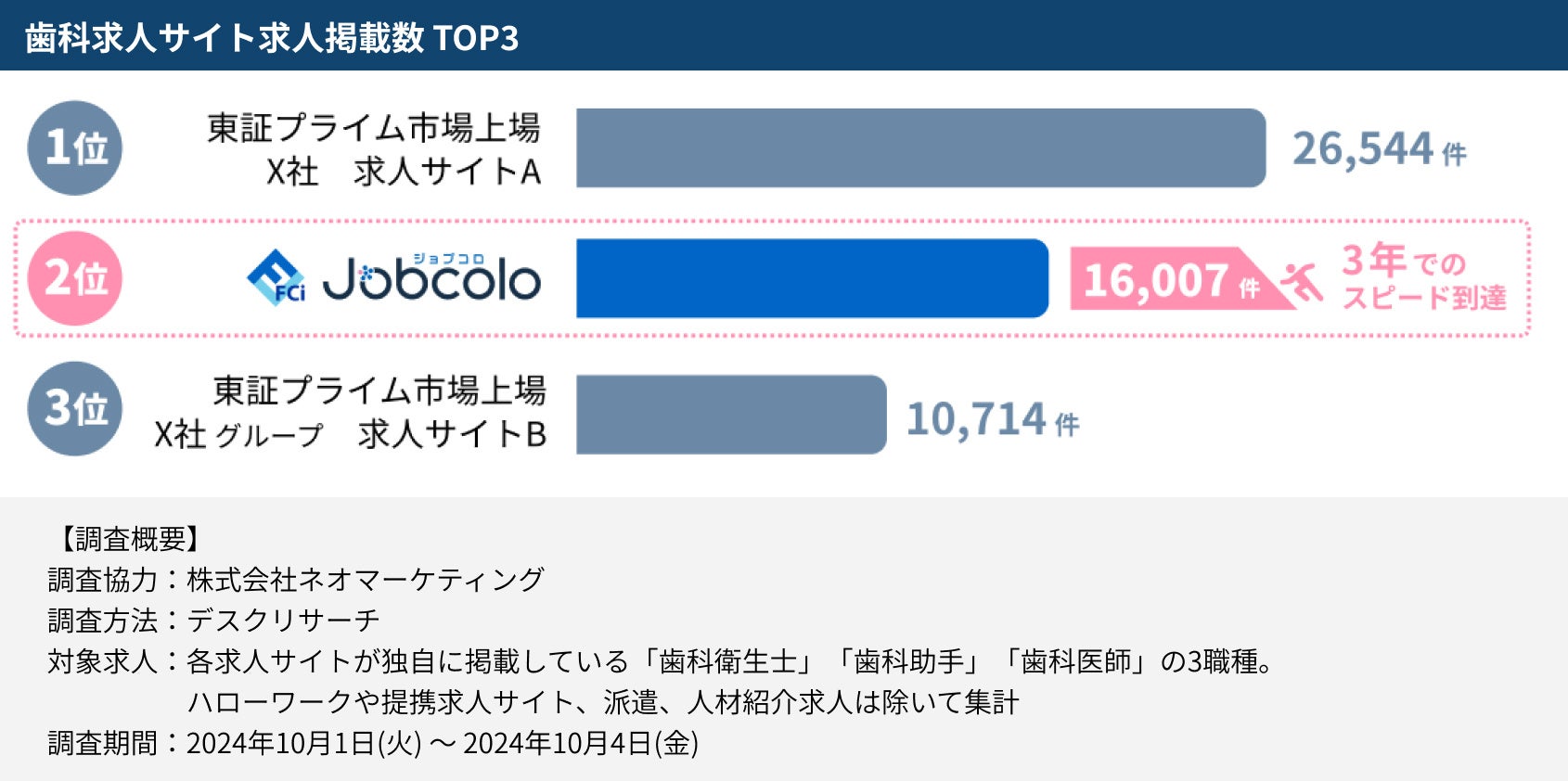
Task: Select the pink 16,007件 label
Action: (1171, 279)
